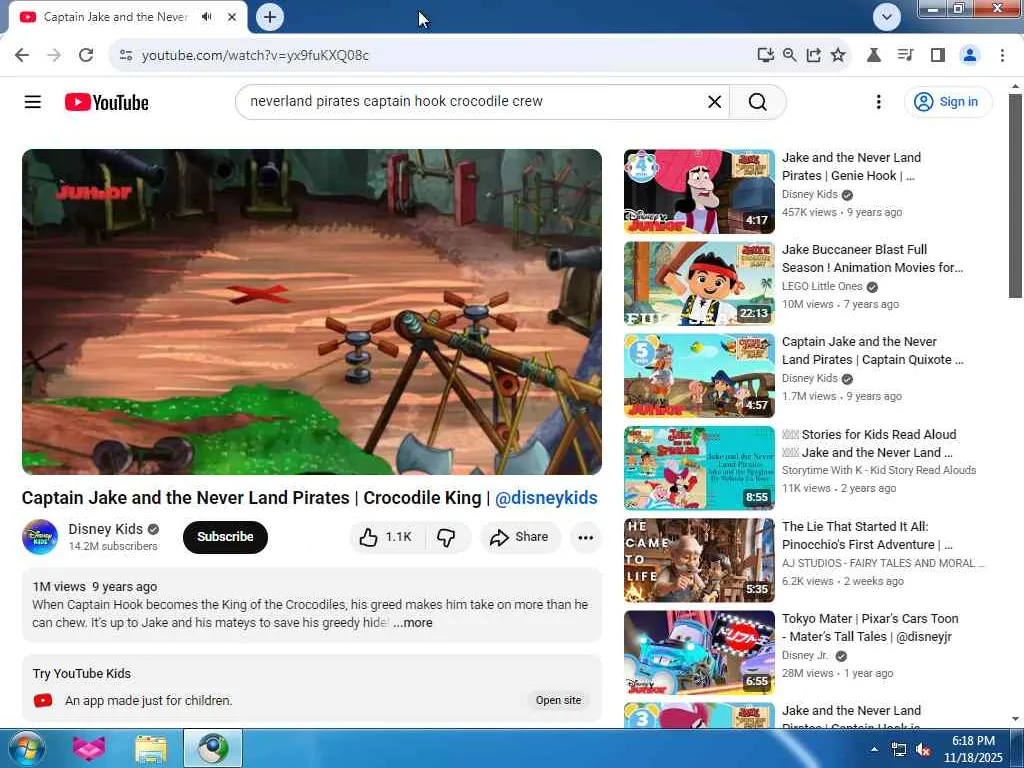Screen dimensions: 1024x768
Task: Dislike the video with thumbs down
Action: (447, 537)
